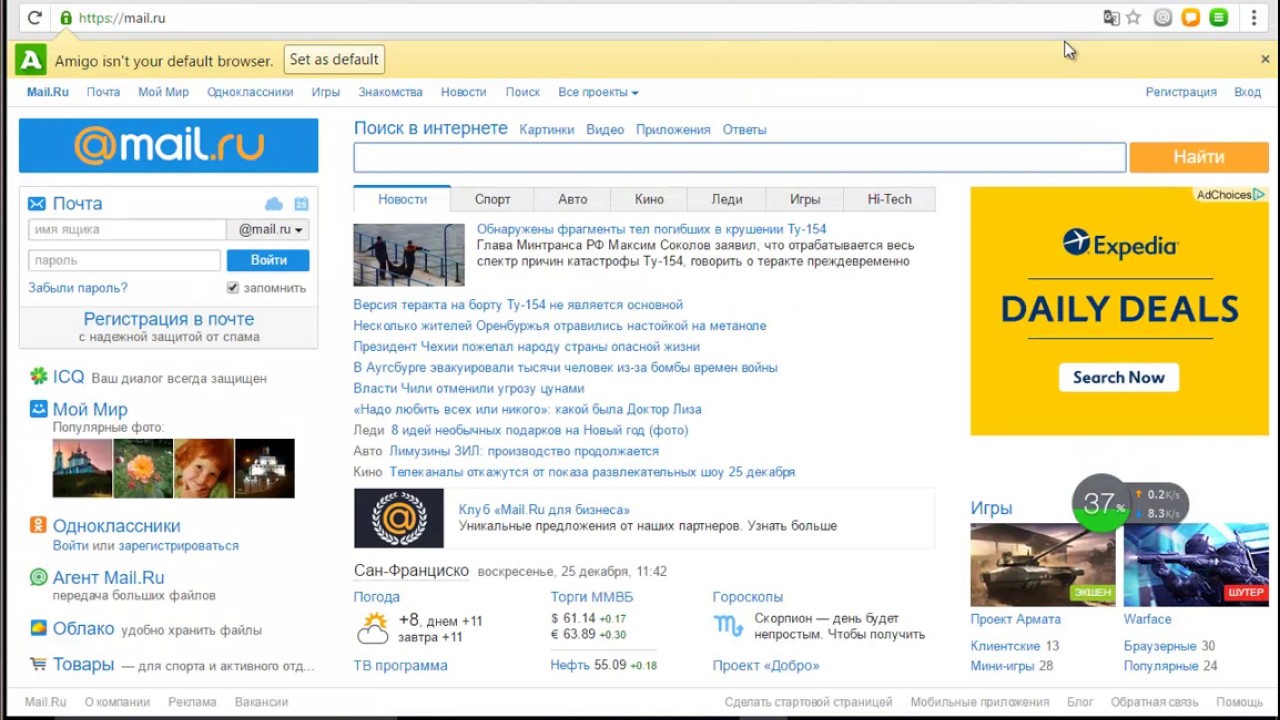Switch to the Новости tab
Screen dimensions: 1280x720
[x=402, y=199]
